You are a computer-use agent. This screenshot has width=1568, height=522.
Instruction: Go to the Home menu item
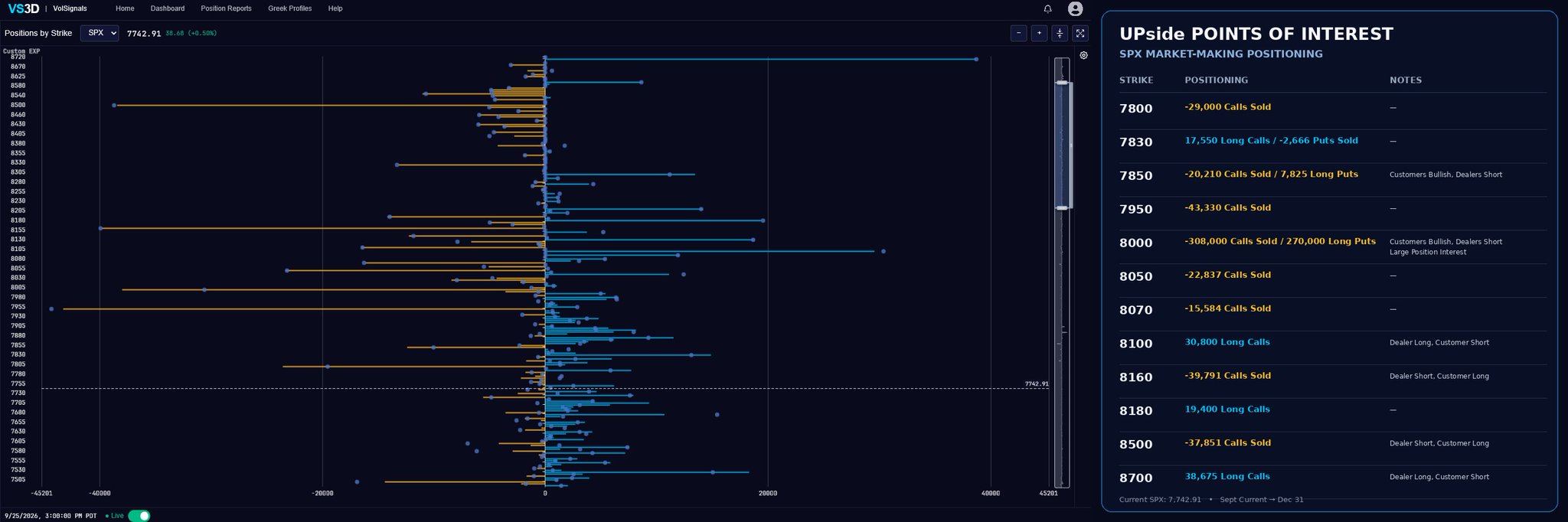click(125, 8)
